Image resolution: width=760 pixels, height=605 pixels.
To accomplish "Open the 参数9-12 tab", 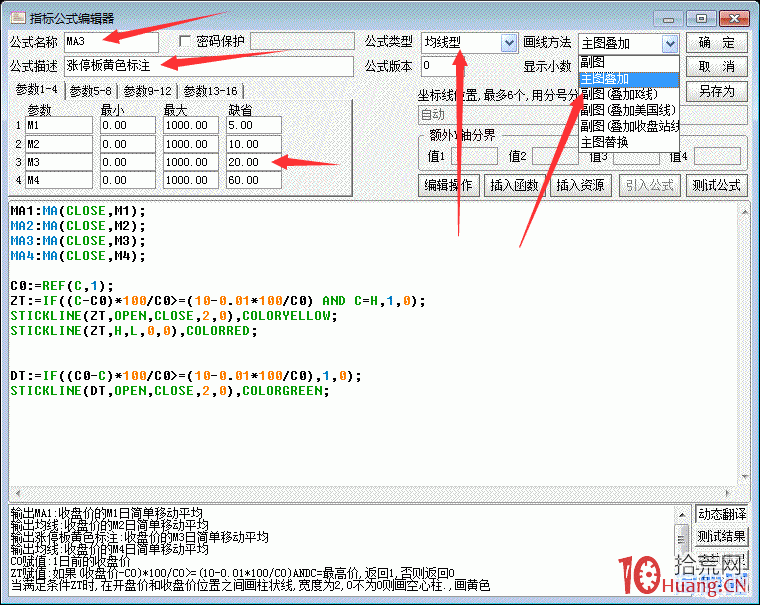I will tap(150, 91).
